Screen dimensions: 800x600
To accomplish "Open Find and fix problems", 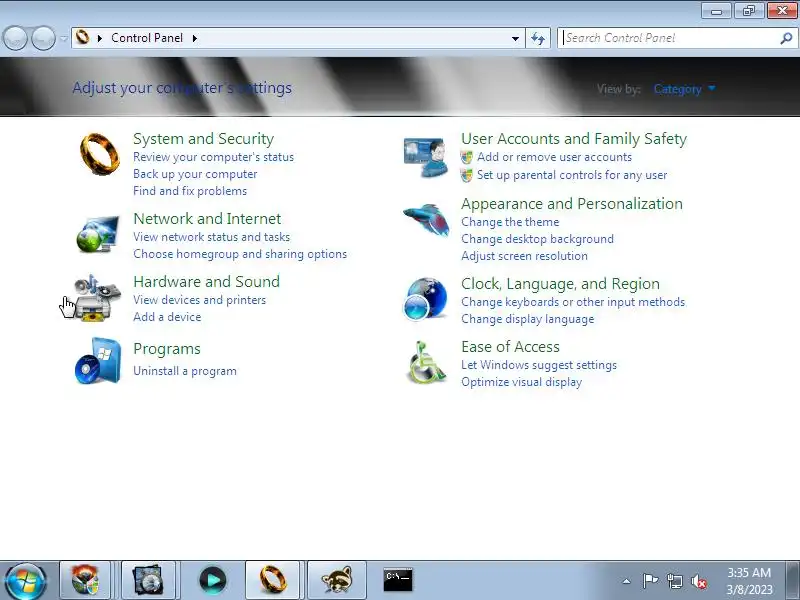I will (190, 191).
